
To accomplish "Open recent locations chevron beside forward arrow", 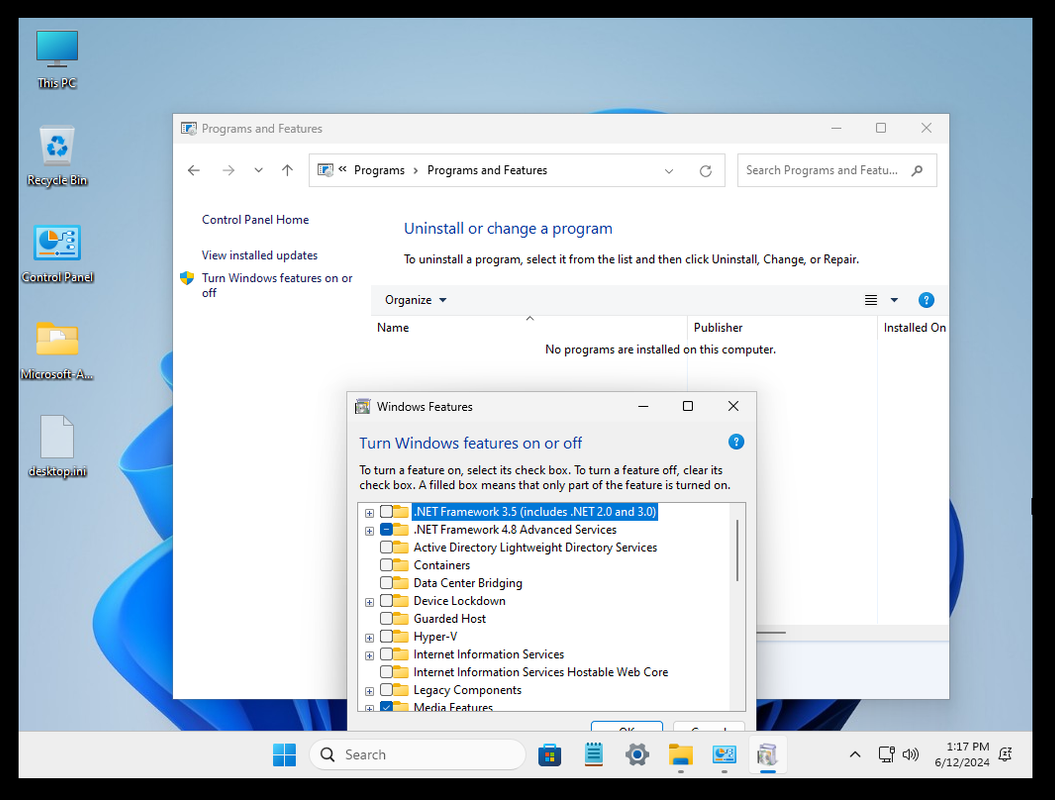I will click(x=258, y=170).
